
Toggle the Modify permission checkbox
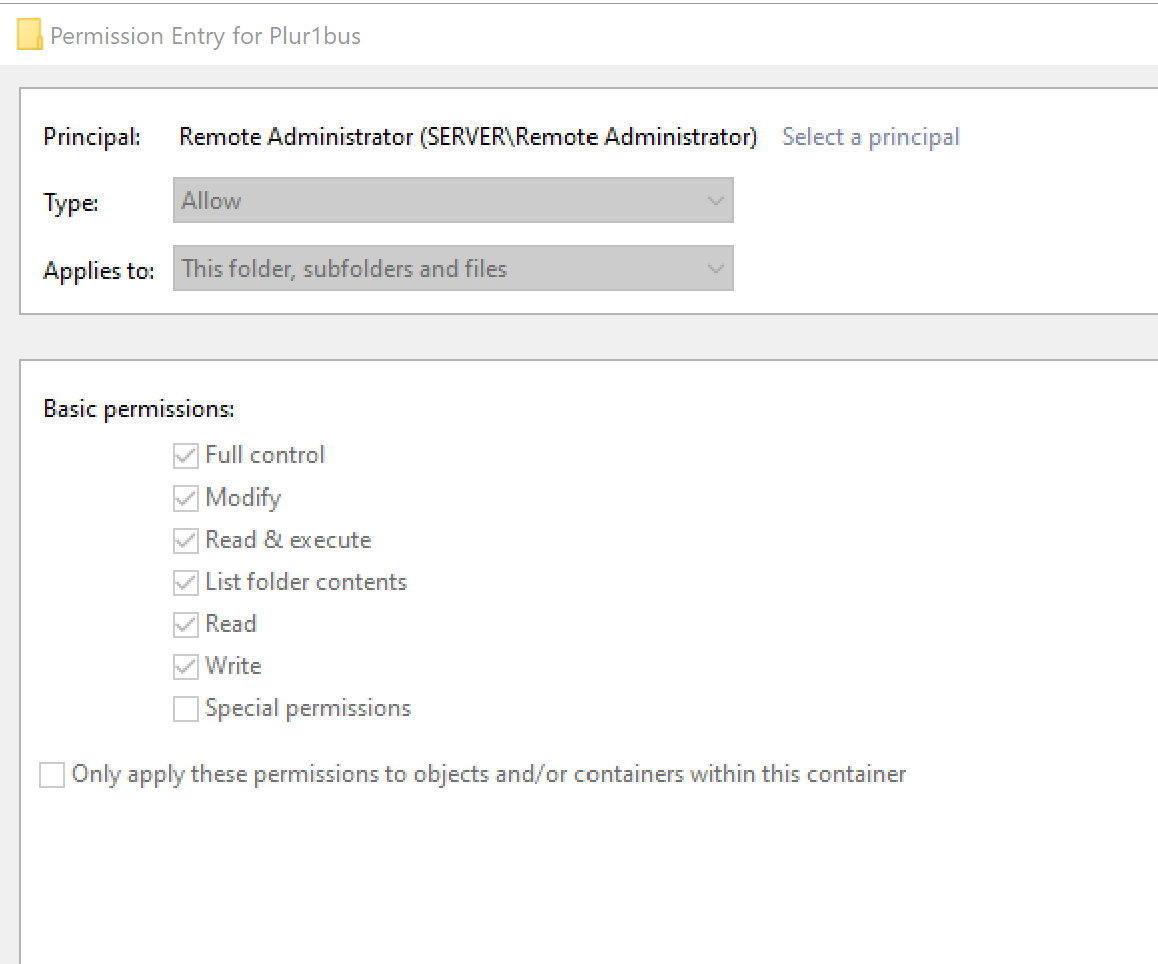[185, 498]
